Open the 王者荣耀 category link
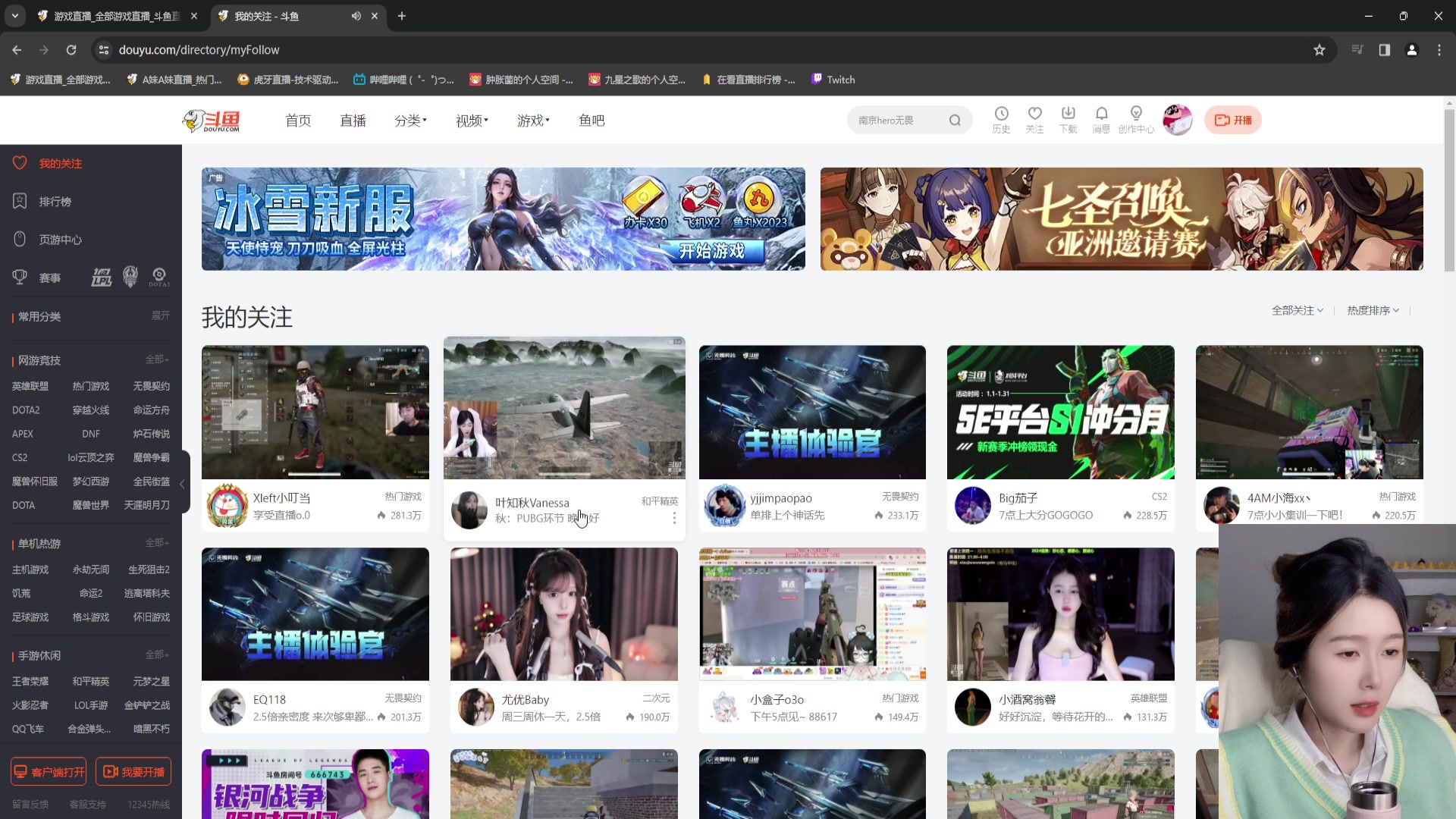 coord(30,682)
